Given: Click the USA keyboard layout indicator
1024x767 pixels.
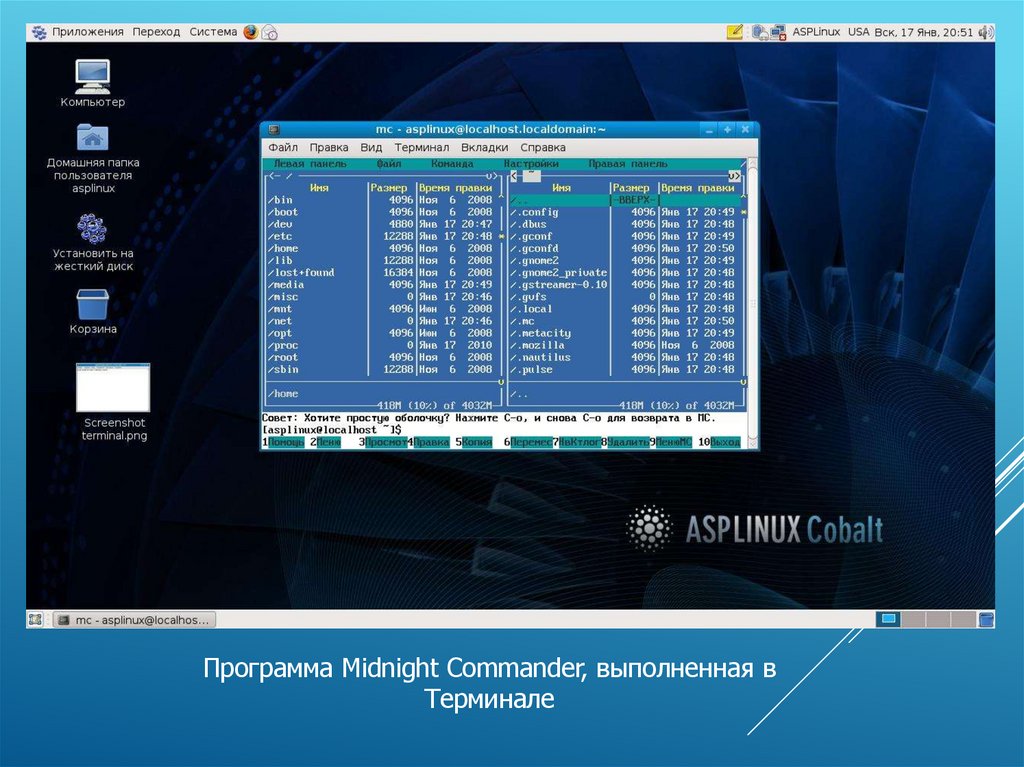Looking at the screenshot, I should [858, 32].
